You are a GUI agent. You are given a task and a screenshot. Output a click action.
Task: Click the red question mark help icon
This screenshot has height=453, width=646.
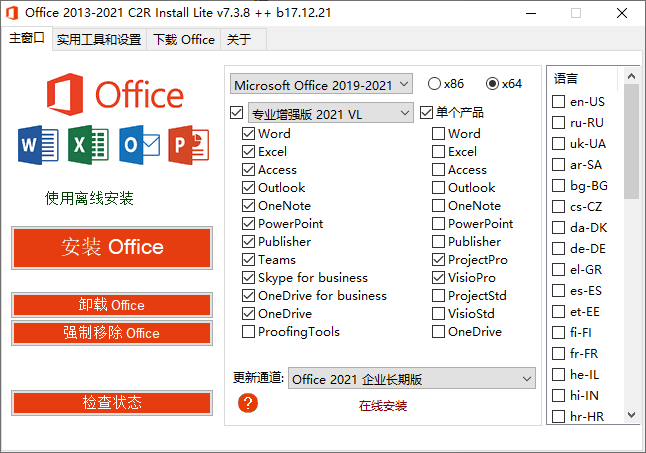click(249, 403)
